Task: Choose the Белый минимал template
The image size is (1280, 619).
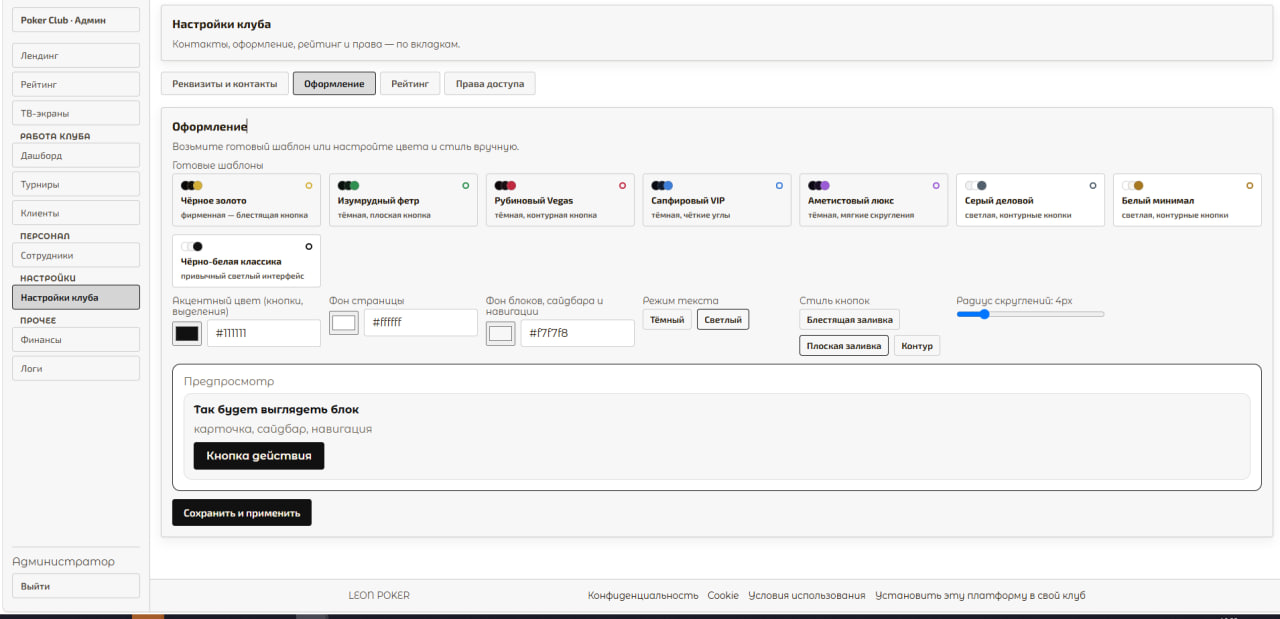Action: click(1188, 200)
